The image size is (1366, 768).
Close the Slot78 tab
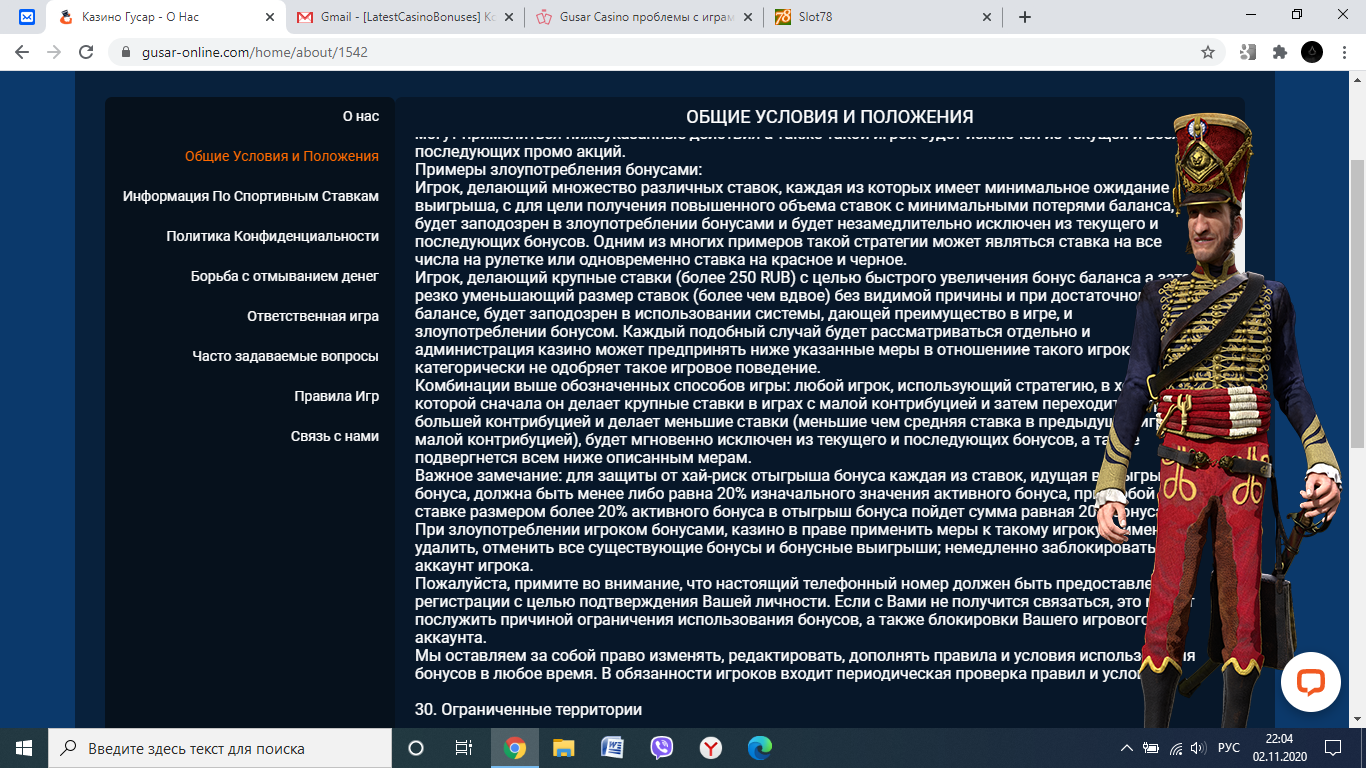click(986, 17)
